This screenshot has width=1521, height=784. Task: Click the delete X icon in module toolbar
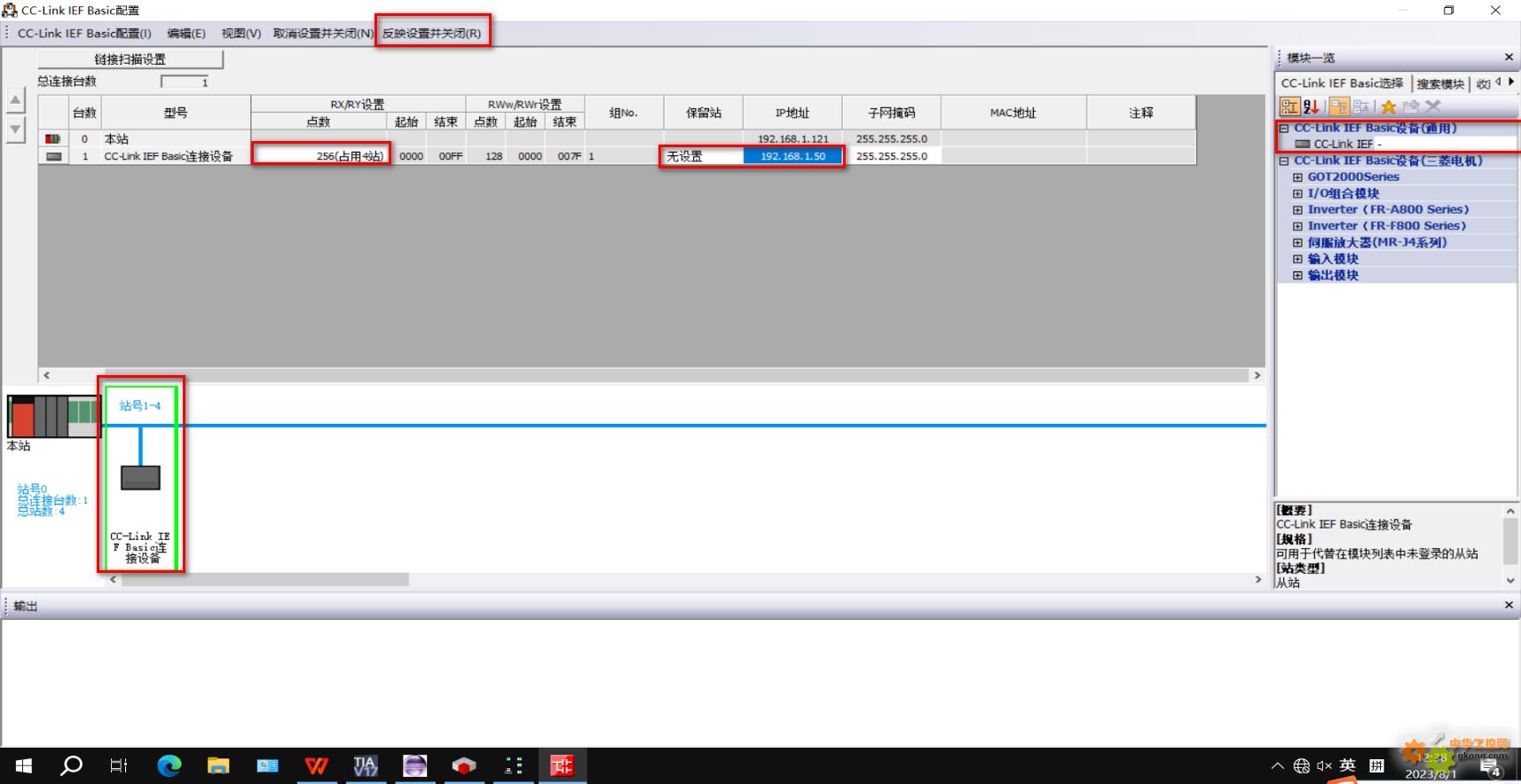[x=1433, y=106]
